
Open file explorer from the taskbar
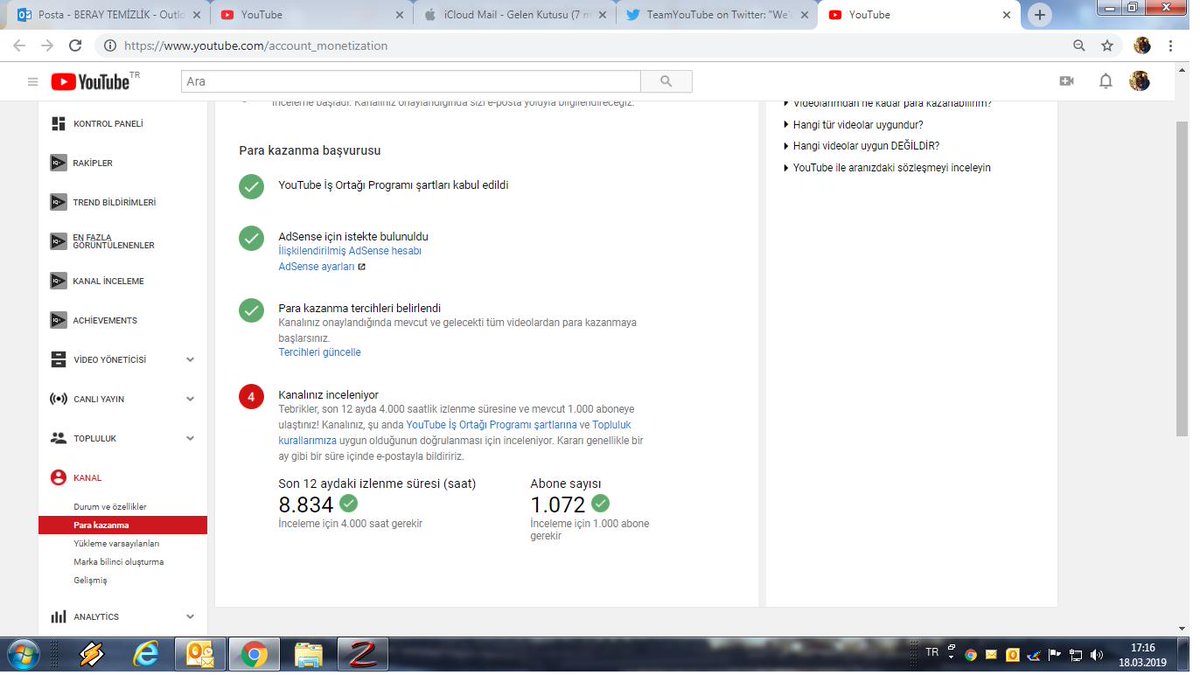tap(308, 655)
